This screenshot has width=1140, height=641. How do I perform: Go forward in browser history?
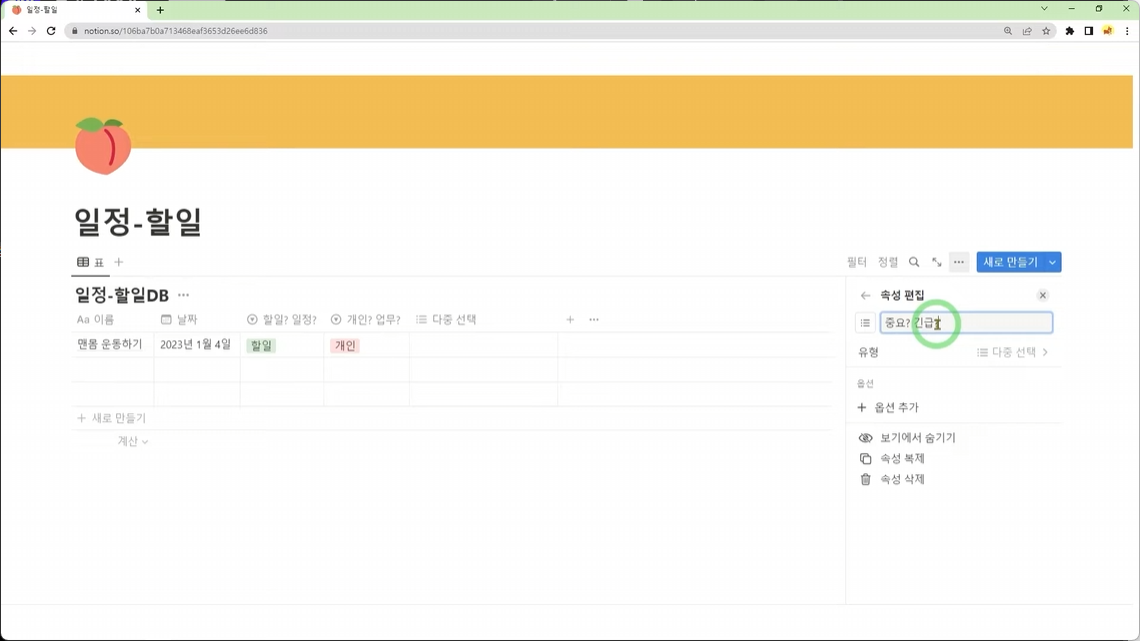32,31
